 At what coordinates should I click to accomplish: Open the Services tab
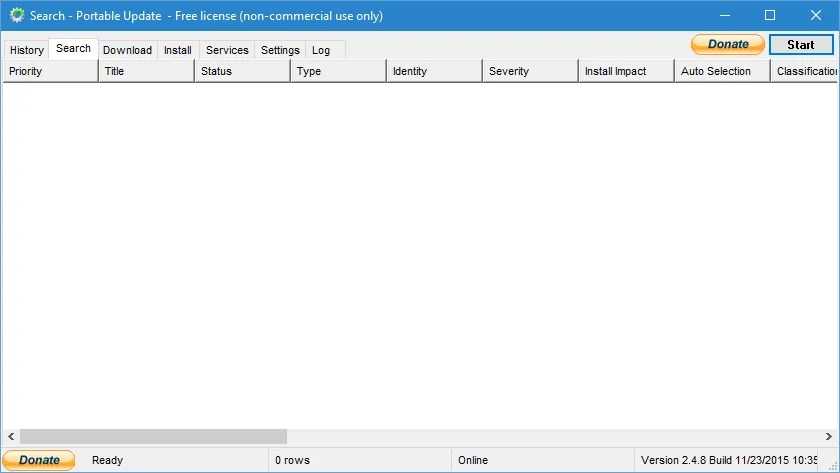coord(227,50)
